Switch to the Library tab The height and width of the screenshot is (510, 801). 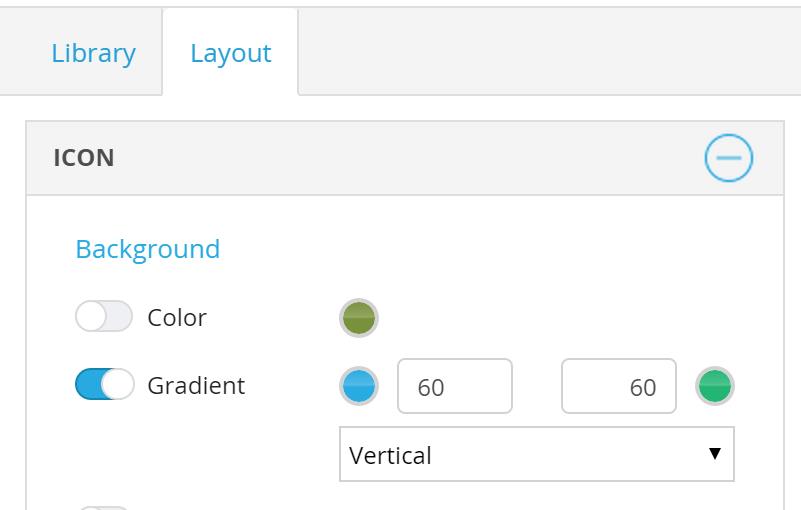click(x=93, y=53)
